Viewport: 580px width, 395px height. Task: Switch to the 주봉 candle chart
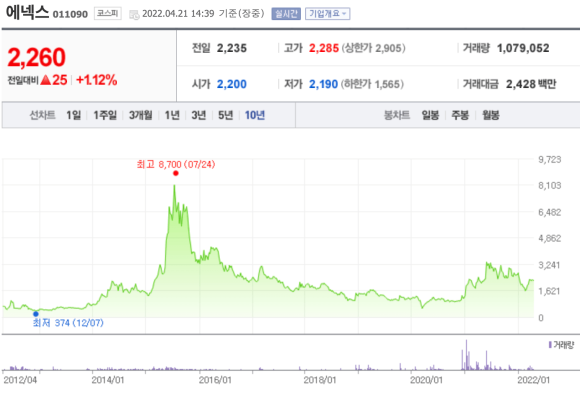point(460,115)
